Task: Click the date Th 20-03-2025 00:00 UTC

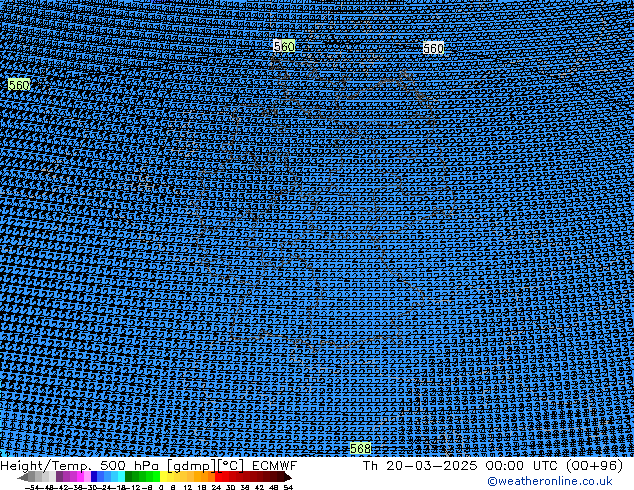Action: point(461,465)
